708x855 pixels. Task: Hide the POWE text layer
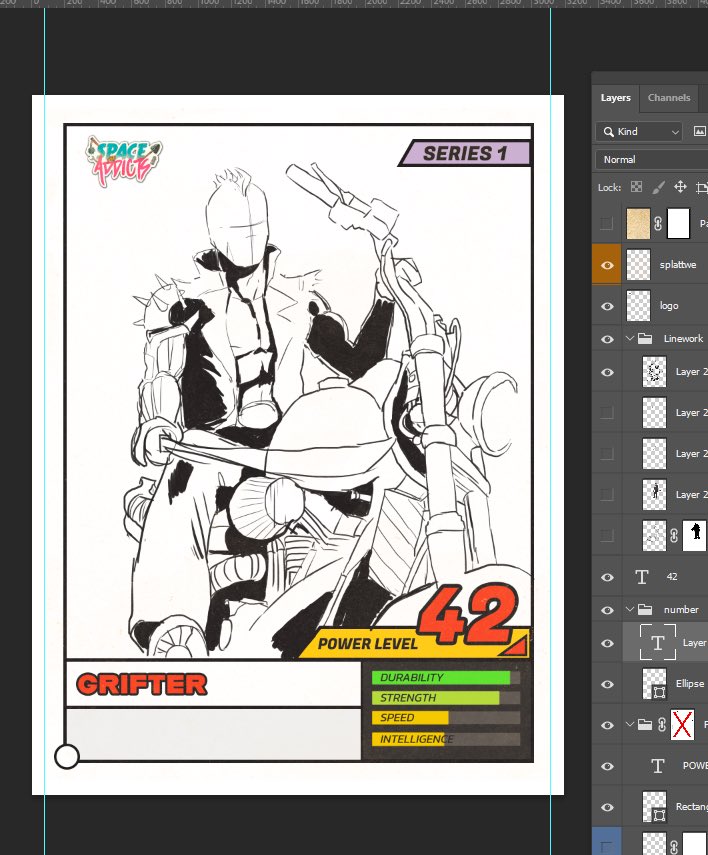pos(607,766)
